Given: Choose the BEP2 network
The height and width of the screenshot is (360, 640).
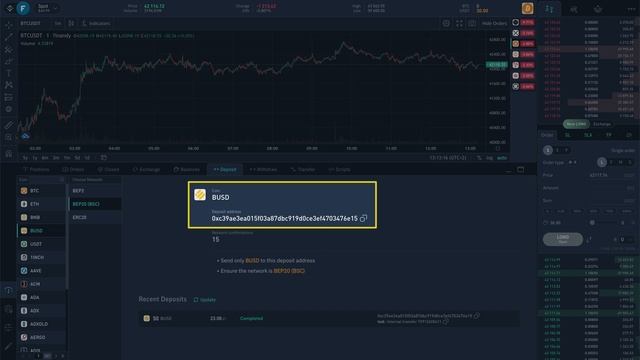Looking at the screenshot, I should [x=95, y=191].
